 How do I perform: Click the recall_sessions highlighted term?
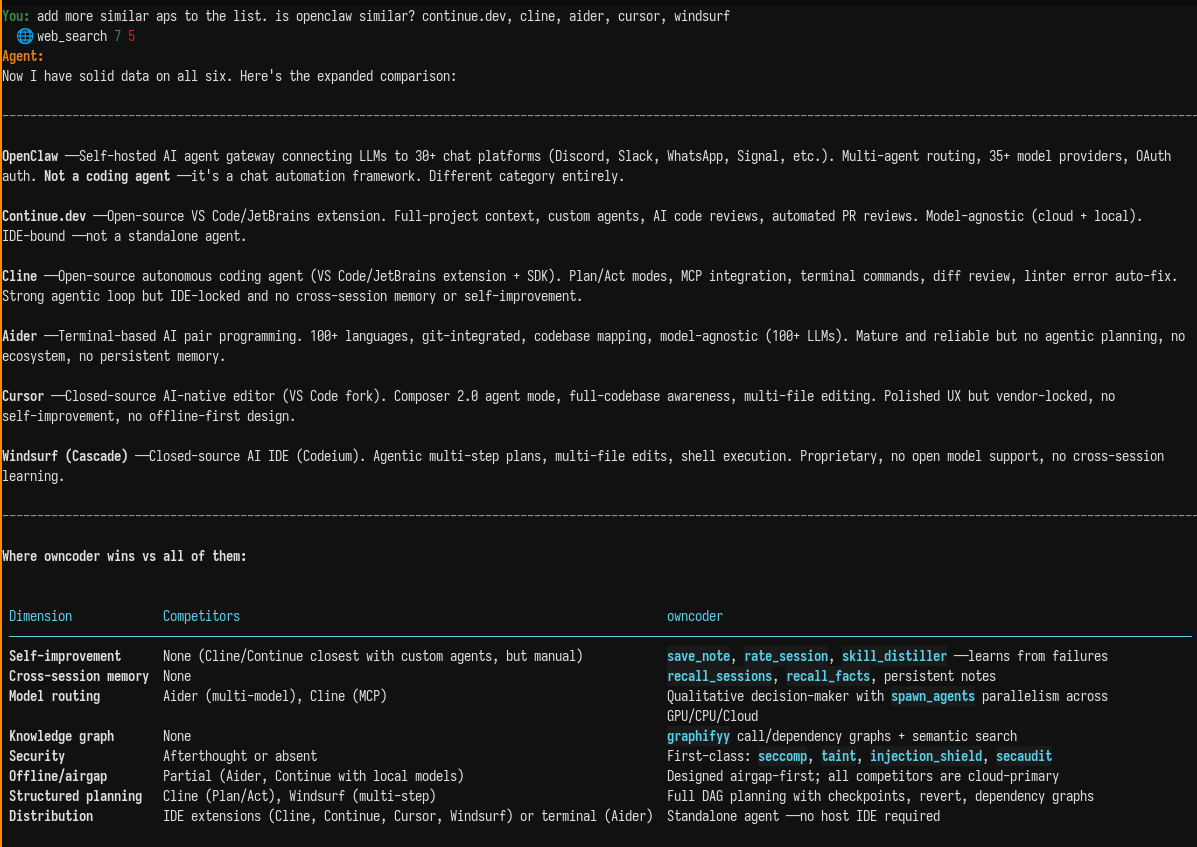[719, 676]
